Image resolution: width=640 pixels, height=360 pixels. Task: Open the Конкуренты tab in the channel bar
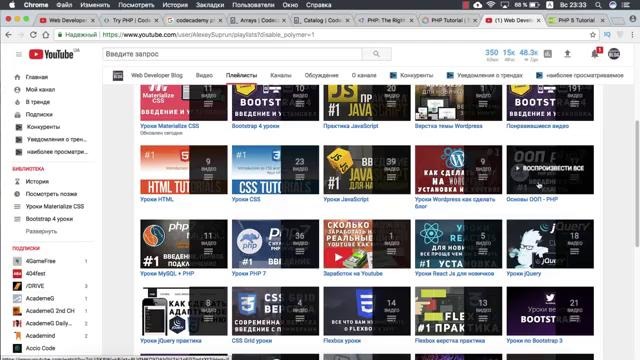[x=411, y=76]
